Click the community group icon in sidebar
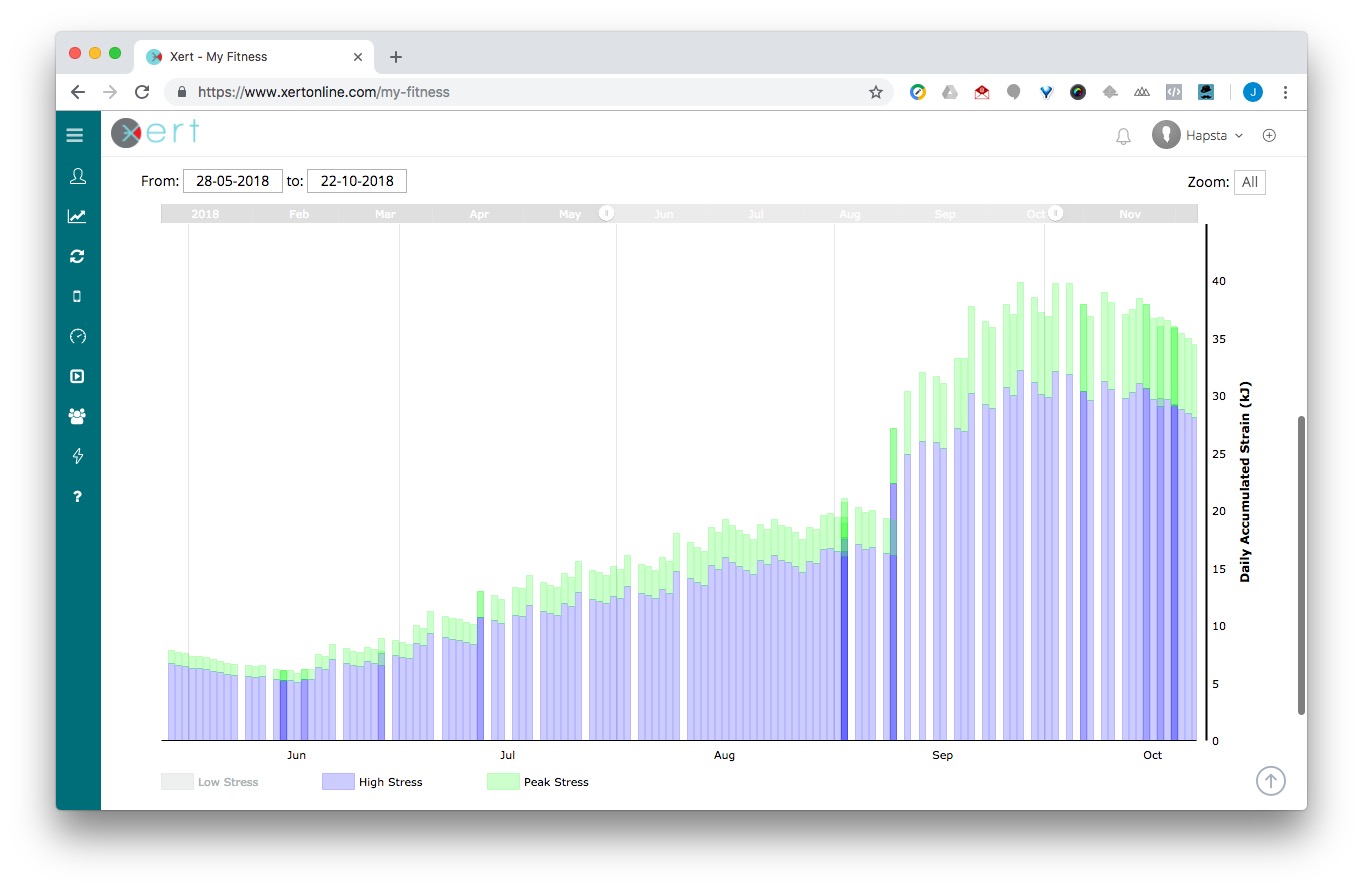1363x890 pixels. click(77, 416)
